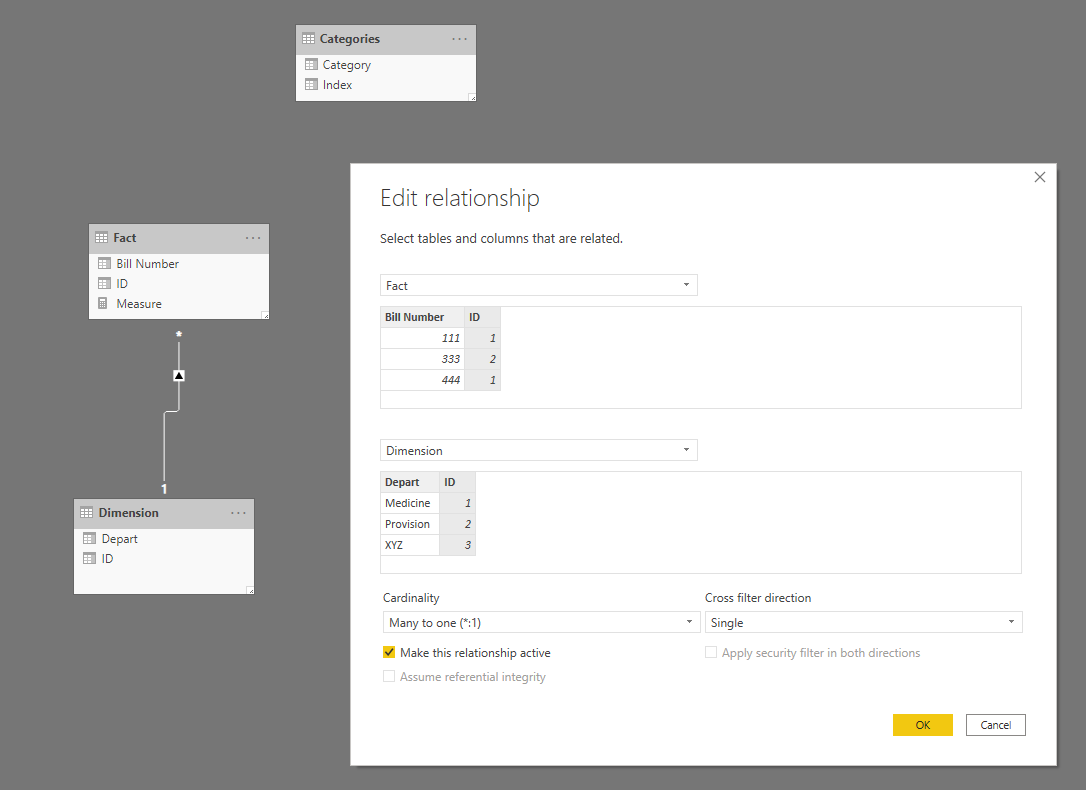This screenshot has height=790, width=1086.
Task: Click the Category column icon in Categories table
Action: pos(311,64)
